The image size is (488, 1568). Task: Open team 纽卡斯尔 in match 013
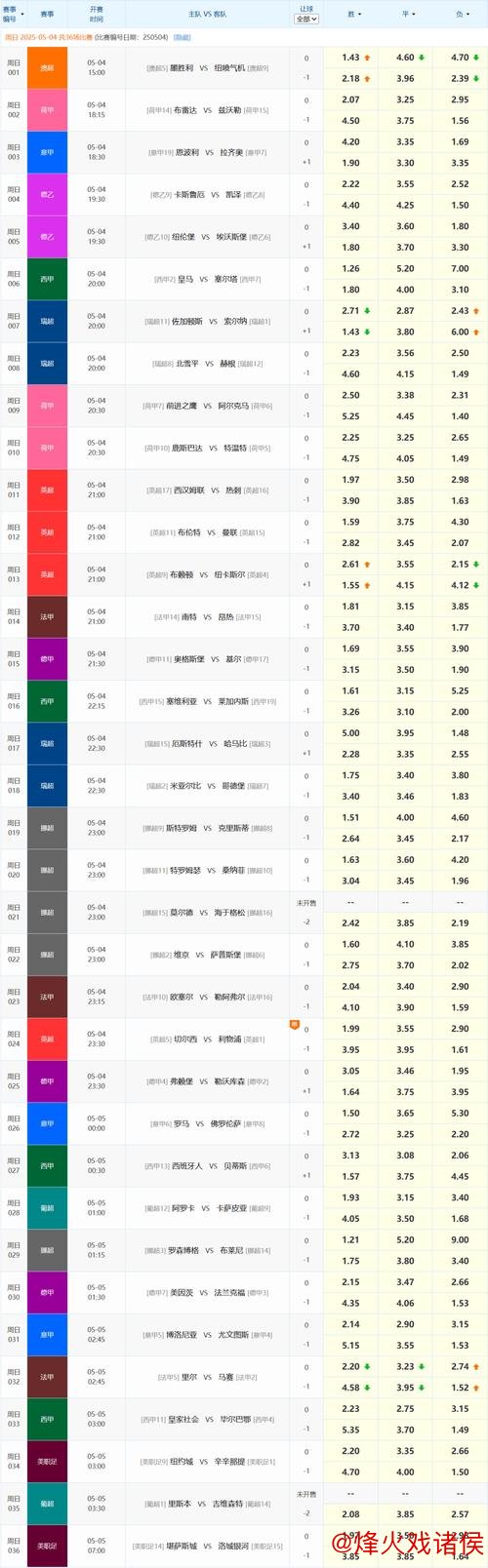pos(230,574)
